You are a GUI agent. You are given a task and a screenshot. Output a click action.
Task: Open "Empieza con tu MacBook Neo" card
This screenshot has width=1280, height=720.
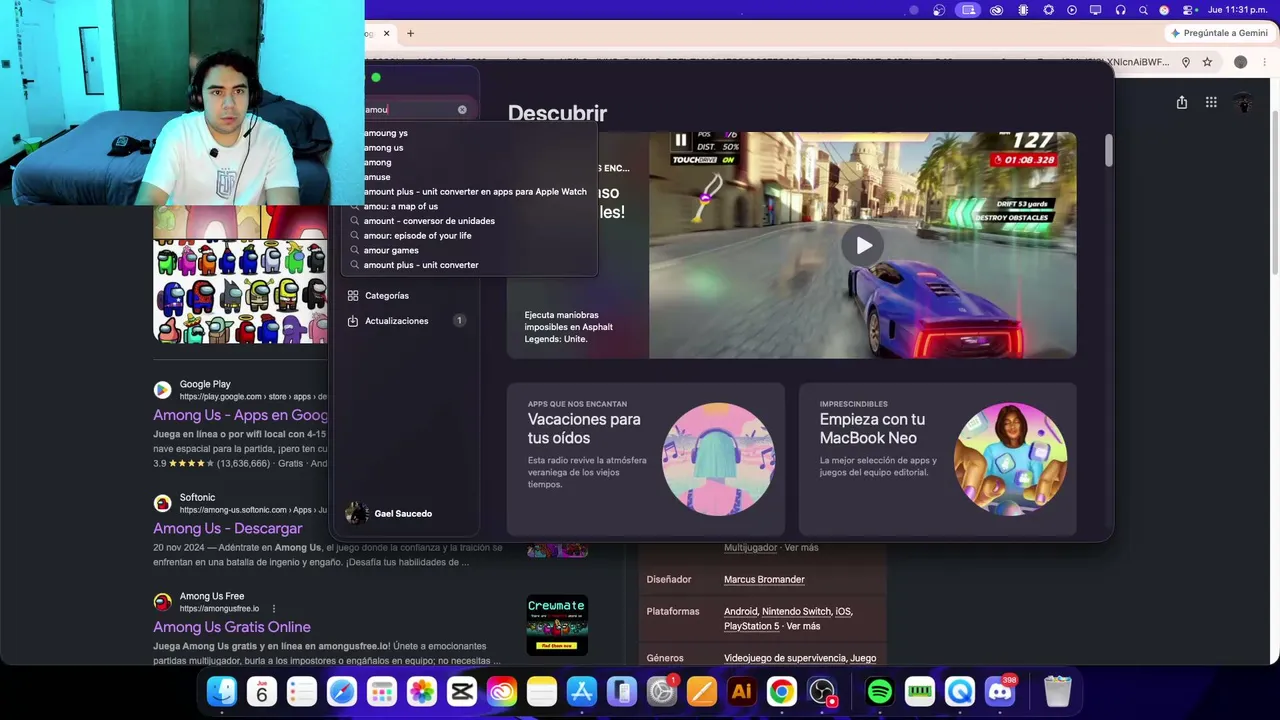coord(938,459)
